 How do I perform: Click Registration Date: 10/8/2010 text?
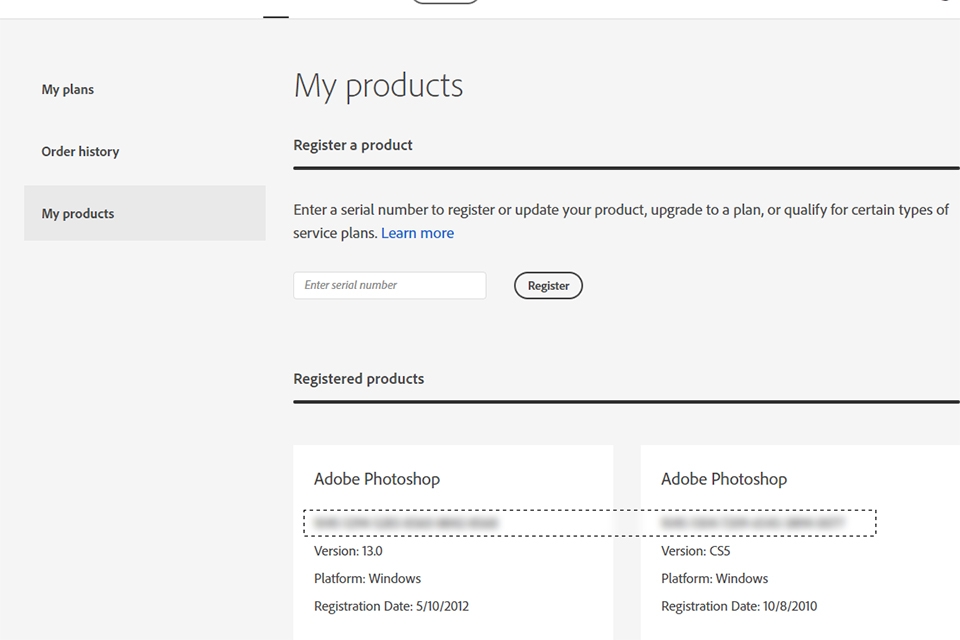pyautogui.click(x=738, y=606)
